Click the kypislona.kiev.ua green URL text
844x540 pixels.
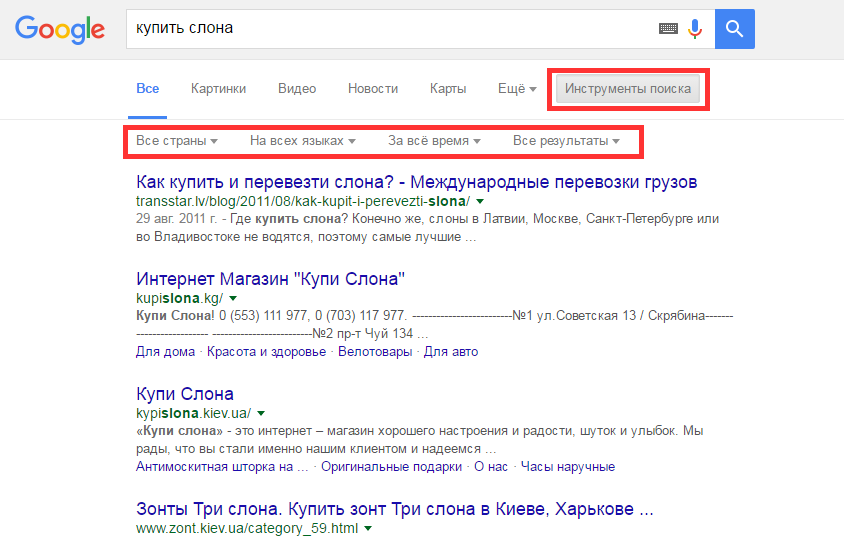193,413
